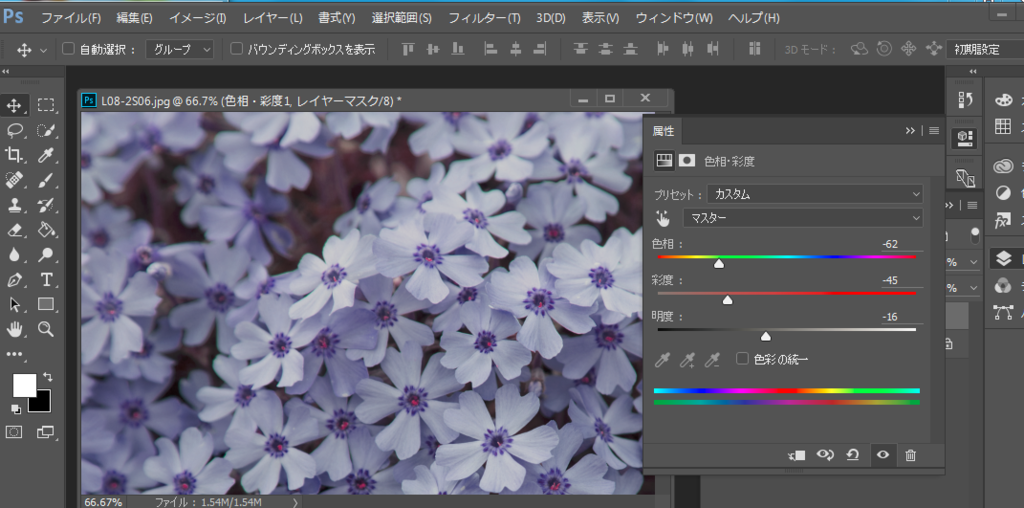
Task: Align top edges in the options bar
Action: click(x=408, y=49)
